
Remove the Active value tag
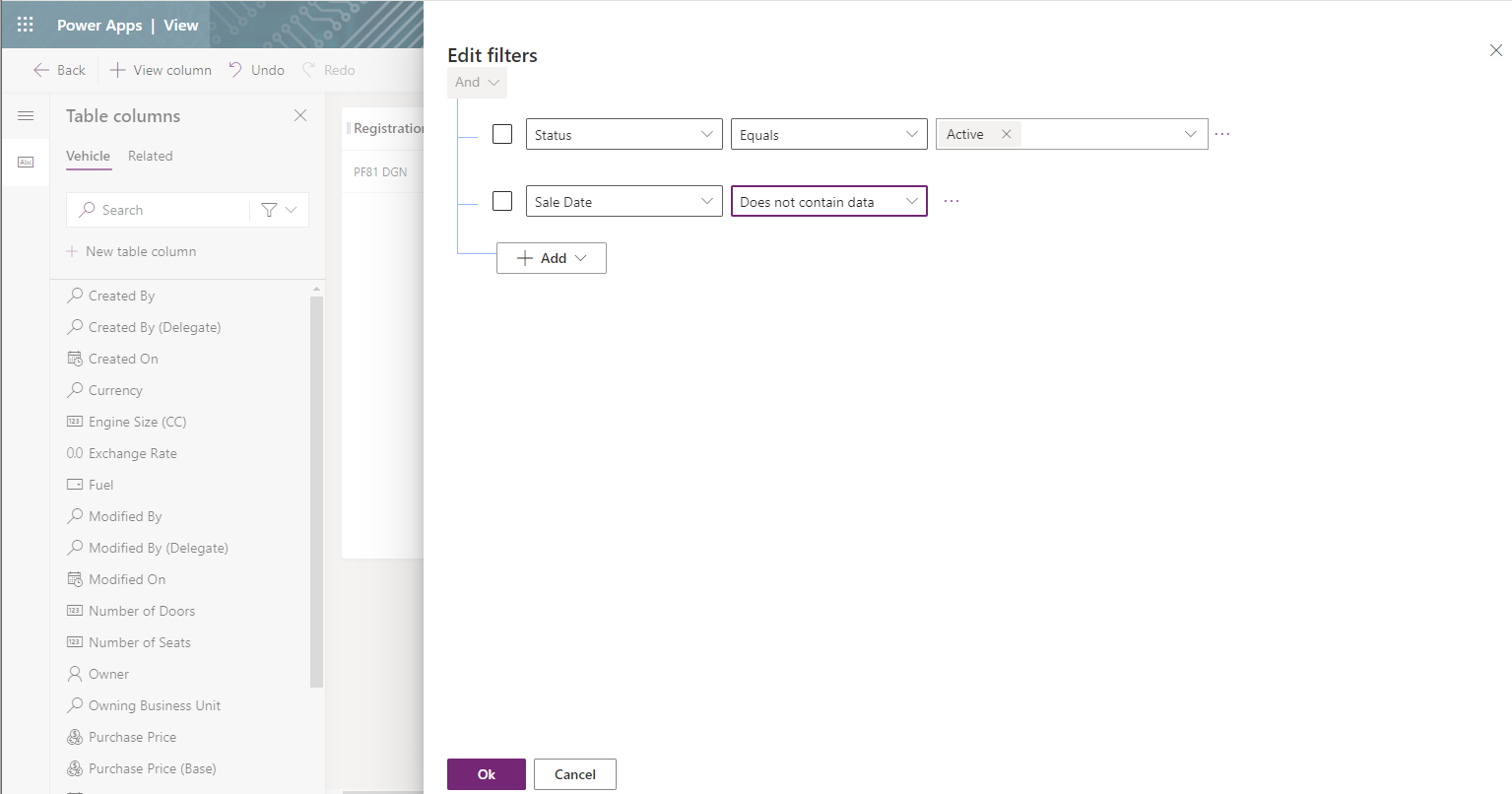[1006, 132]
